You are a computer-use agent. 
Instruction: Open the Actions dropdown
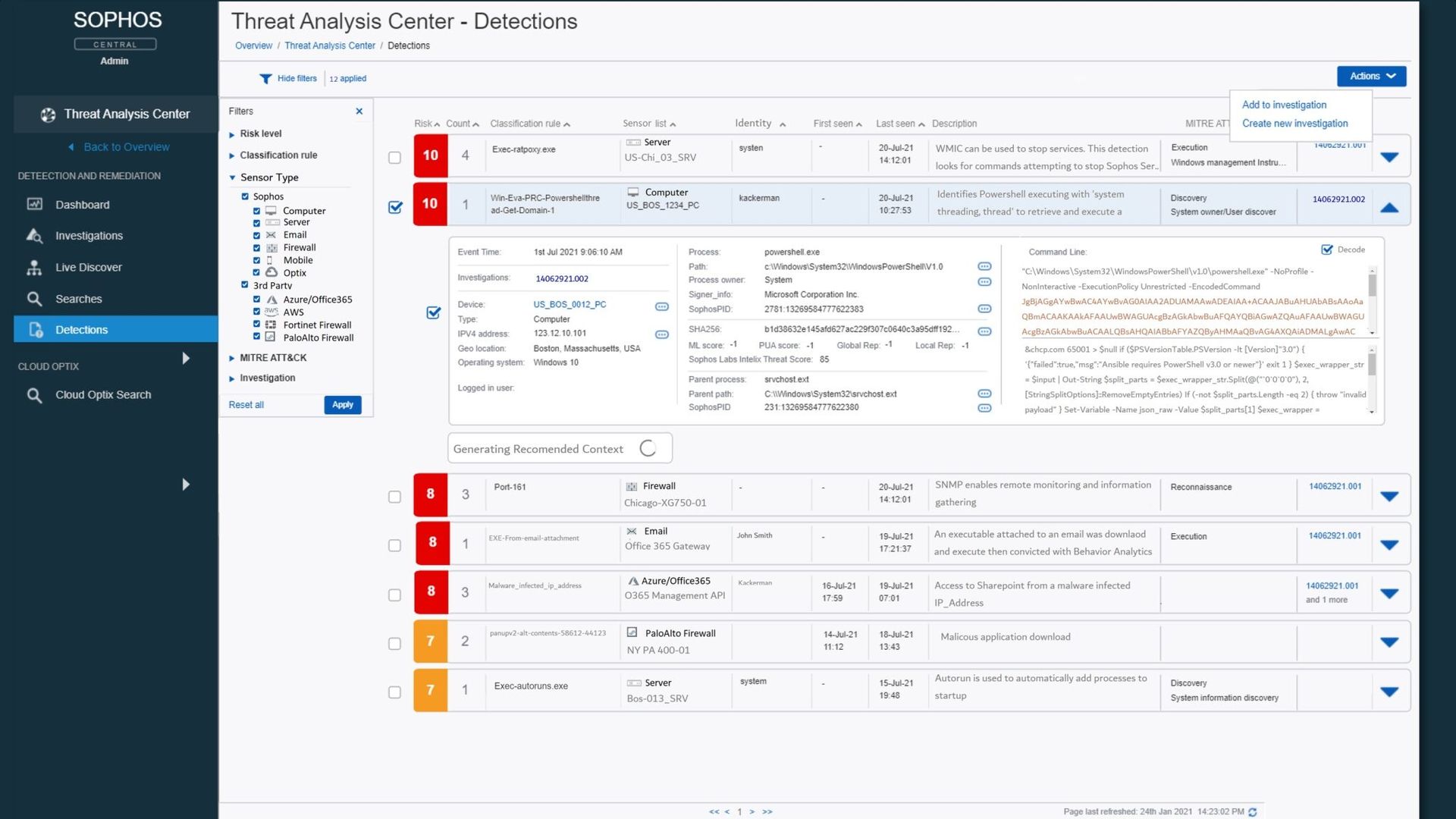tap(1371, 76)
